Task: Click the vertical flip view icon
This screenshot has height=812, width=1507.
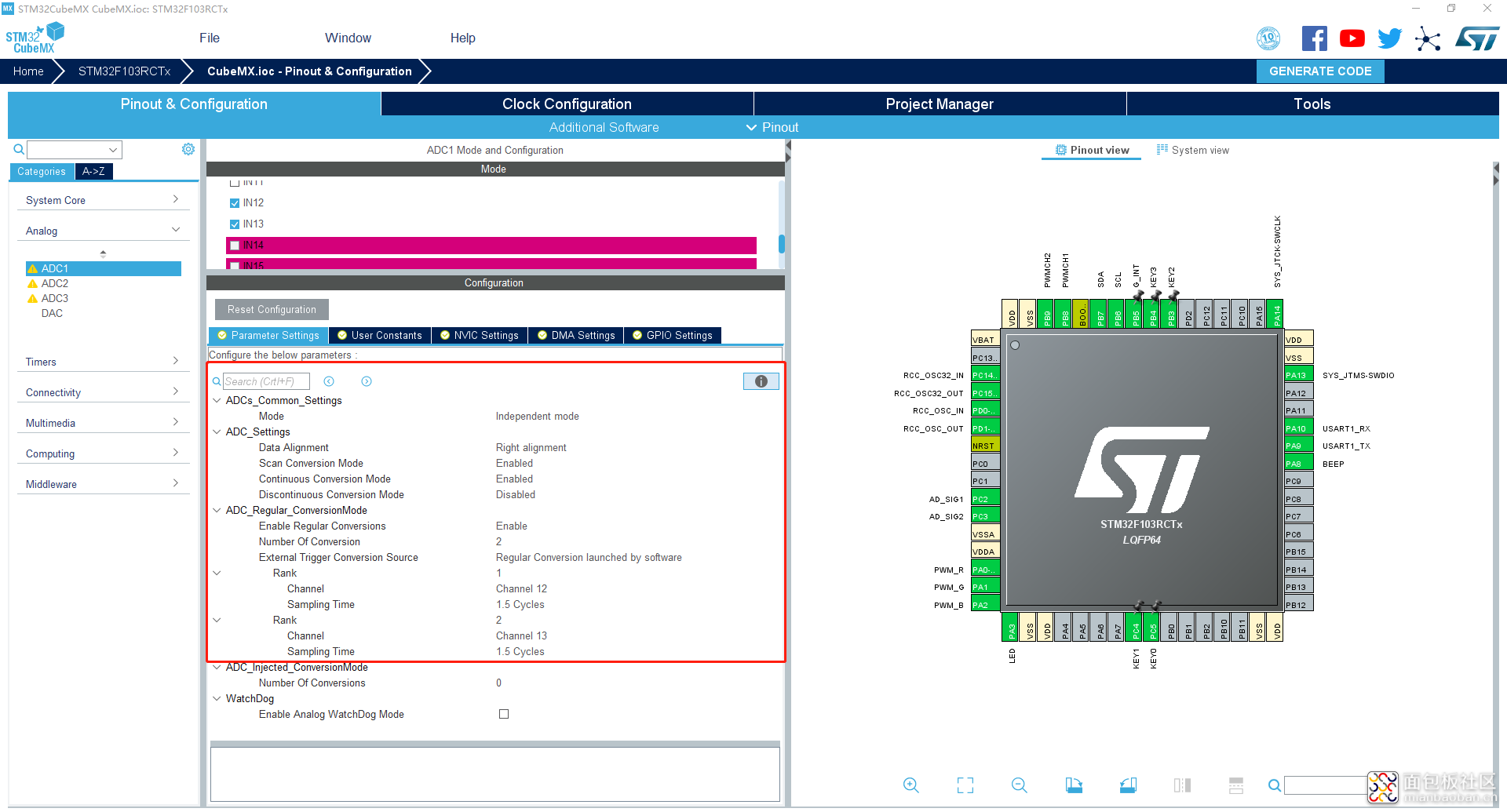Action: 1182,785
